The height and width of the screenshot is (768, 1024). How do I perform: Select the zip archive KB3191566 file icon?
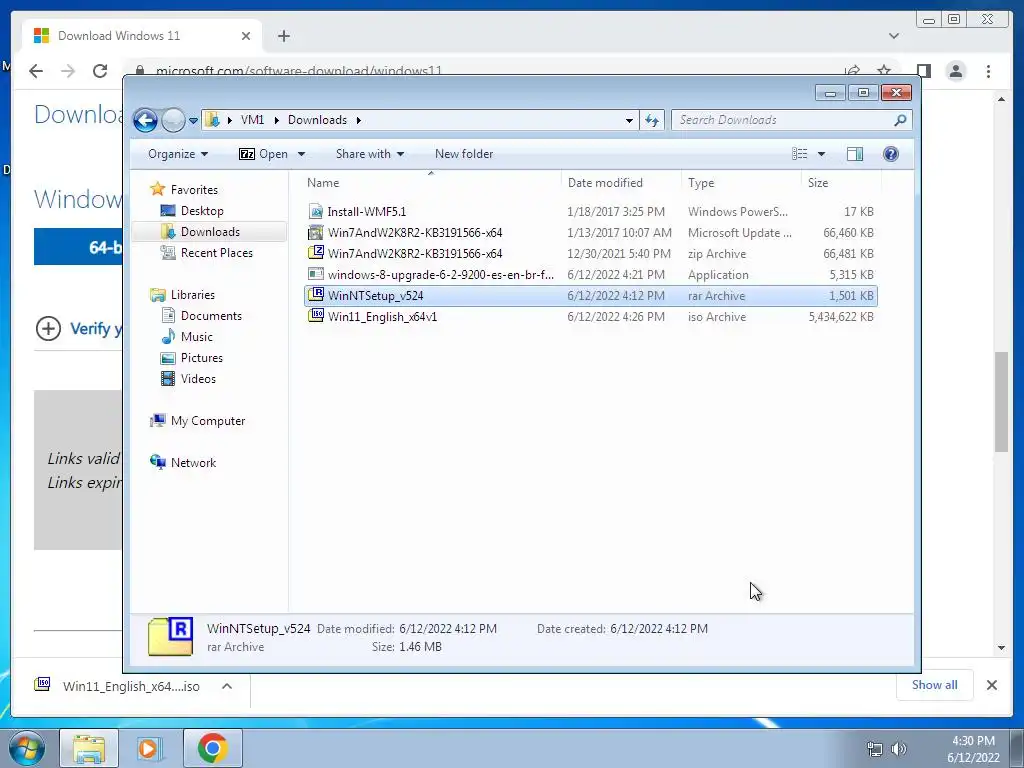[316, 253]
